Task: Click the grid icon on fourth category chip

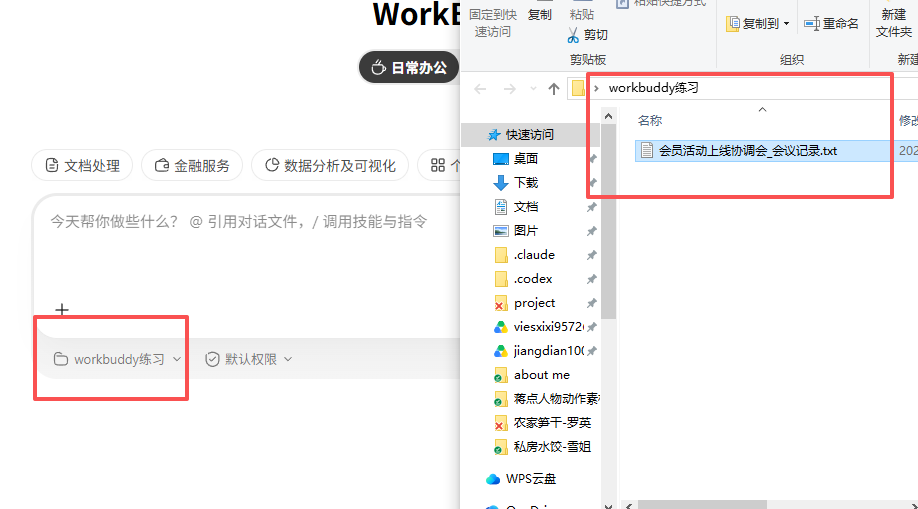Action: point(438,166)
